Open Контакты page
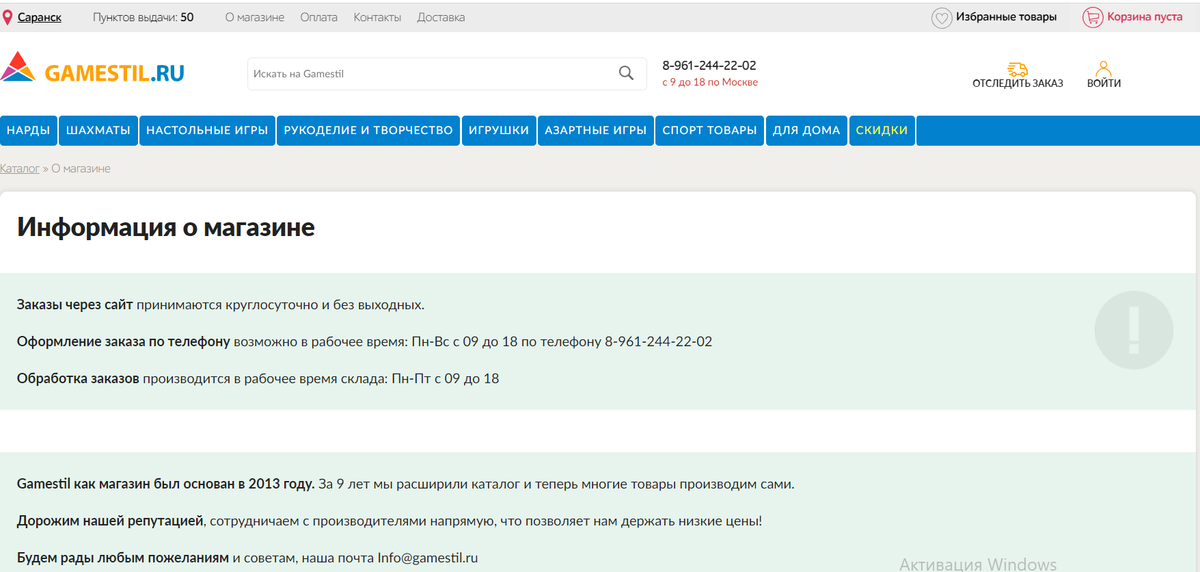 click(x=377, y=17)
